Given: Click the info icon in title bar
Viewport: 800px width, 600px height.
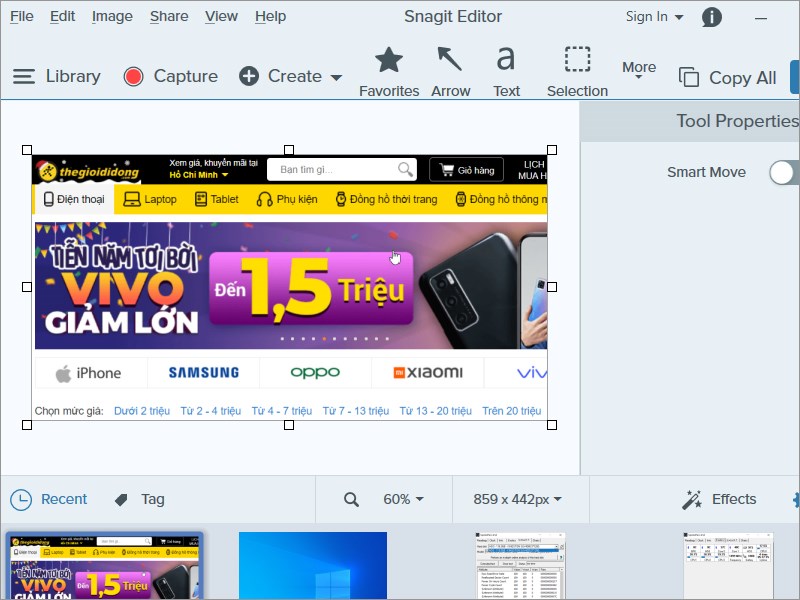Looking at the screenshot, I should point(712,17).
